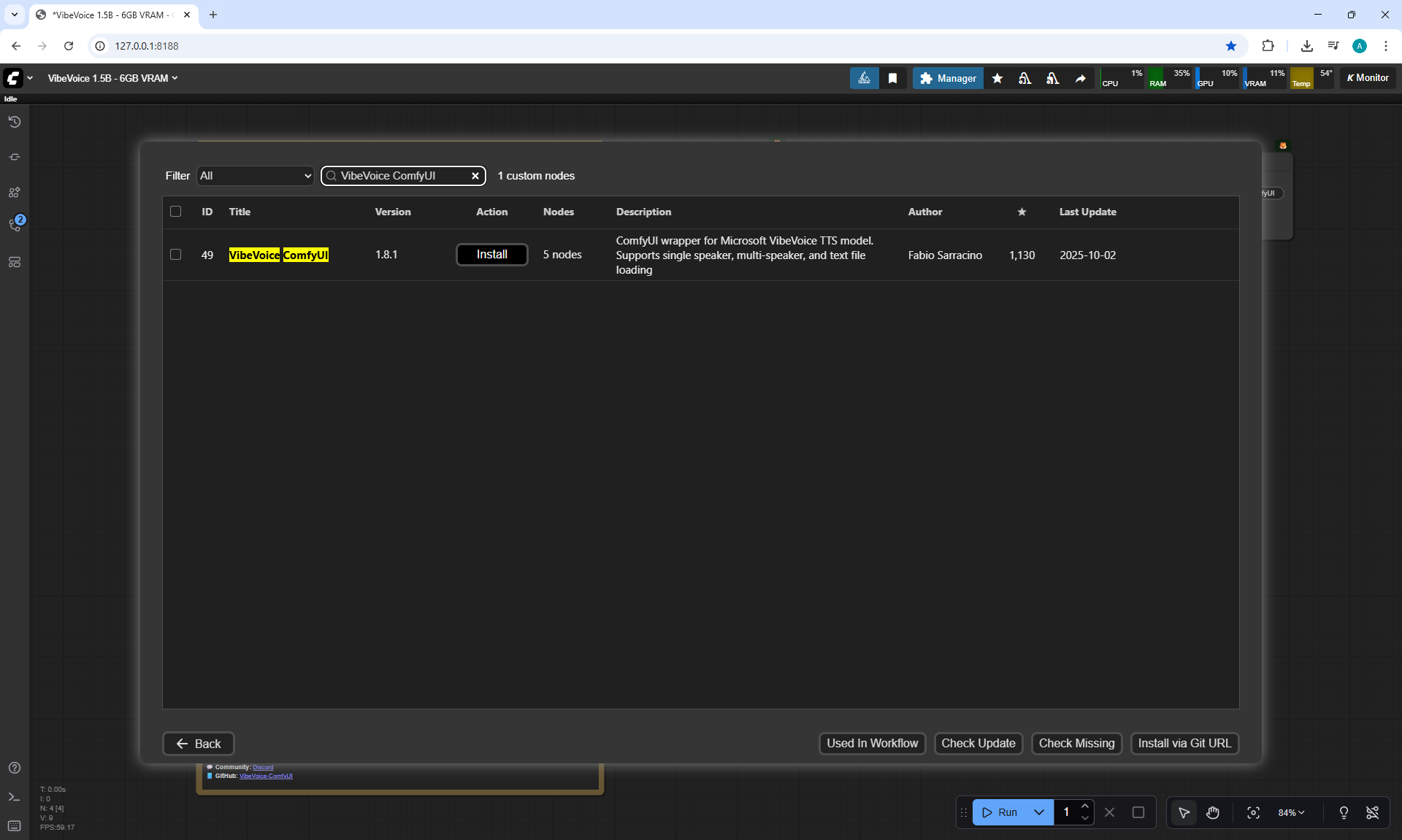Open the Manager extension menu

point(948,78)
